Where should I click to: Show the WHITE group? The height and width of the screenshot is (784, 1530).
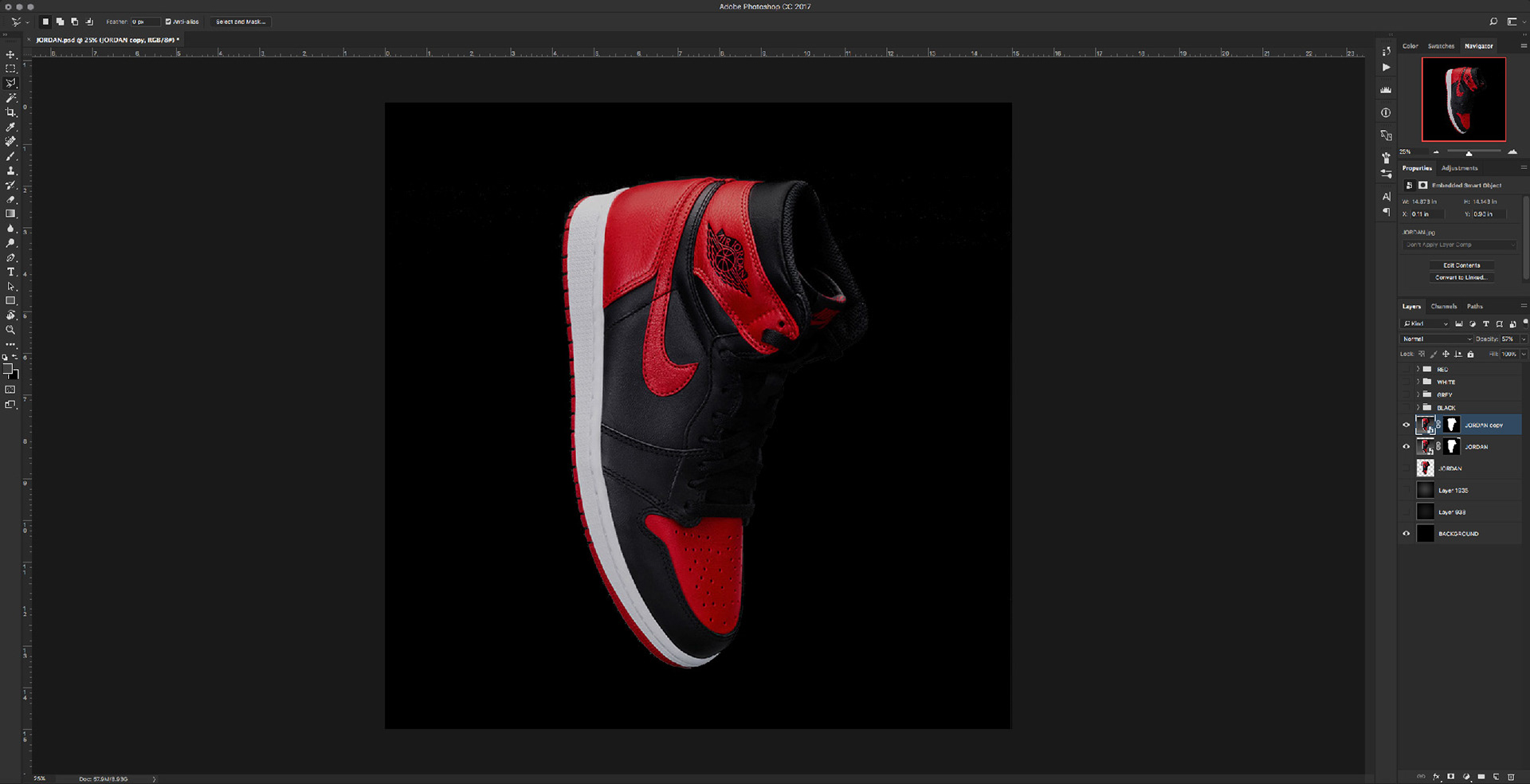click(1406, 382)
